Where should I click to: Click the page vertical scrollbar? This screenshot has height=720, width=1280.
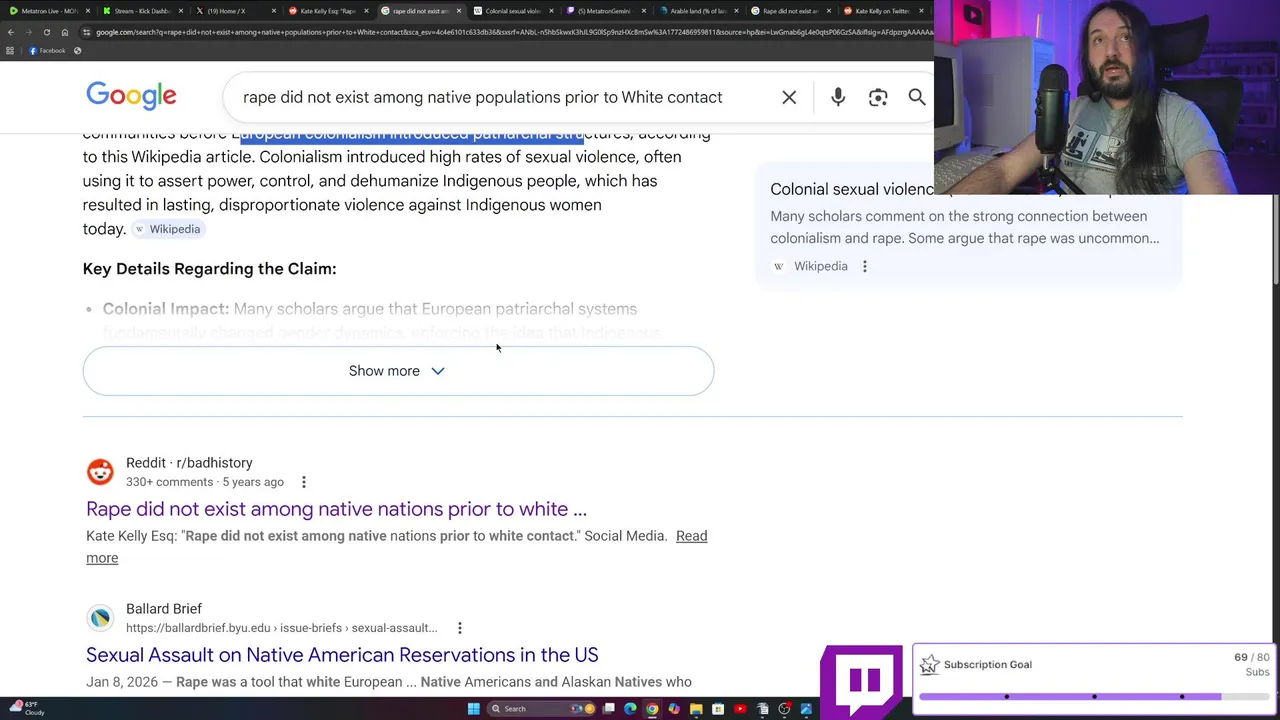tap(1275, 240)
